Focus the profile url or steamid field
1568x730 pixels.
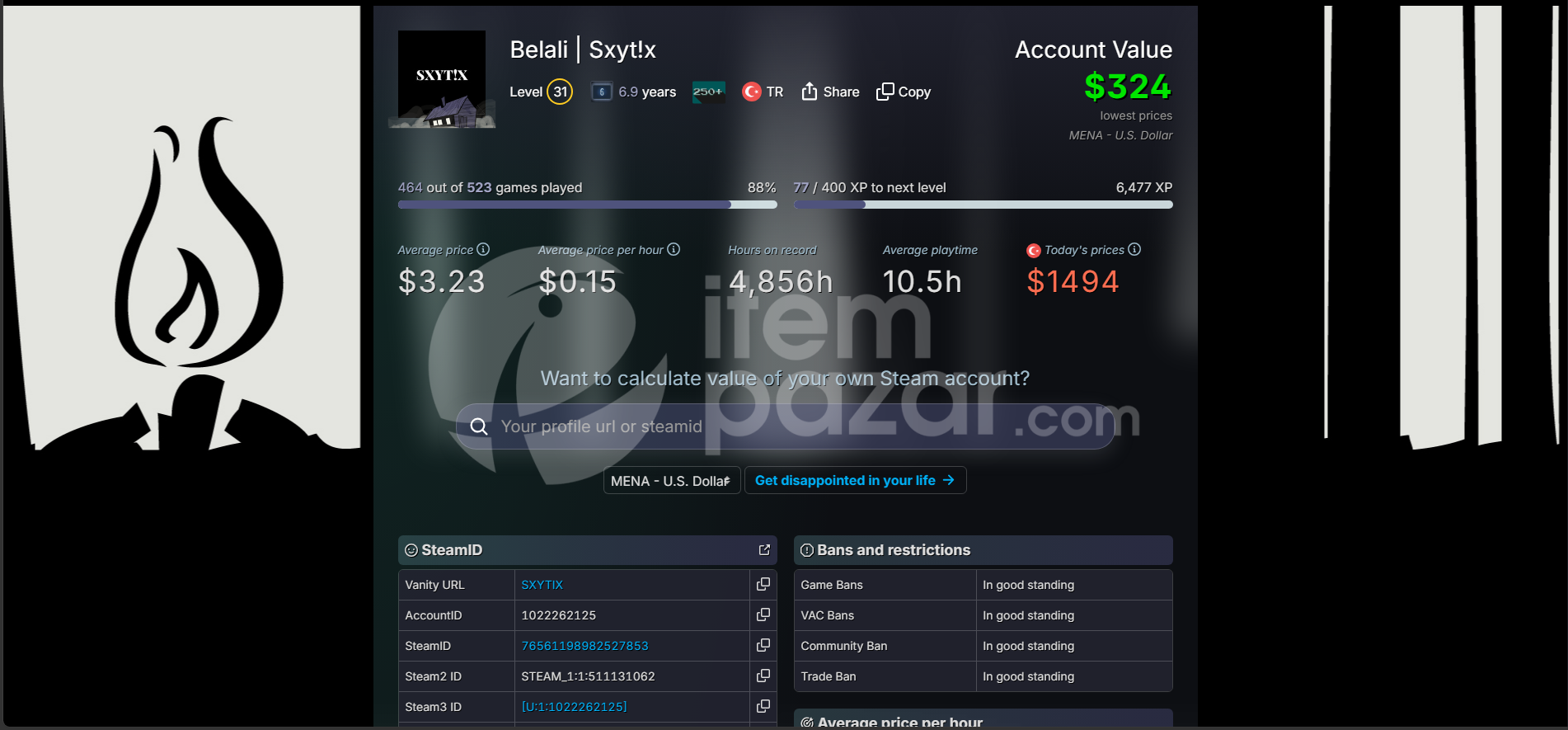coord(785,426)
